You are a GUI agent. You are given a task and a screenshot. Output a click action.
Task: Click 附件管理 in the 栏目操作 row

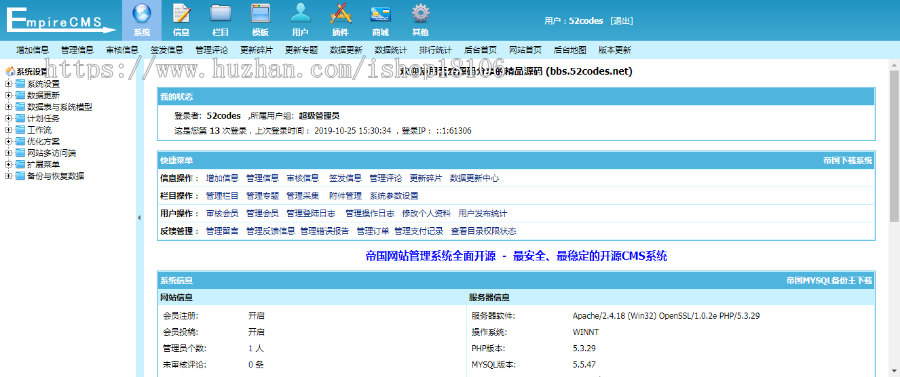click(345, 196)
